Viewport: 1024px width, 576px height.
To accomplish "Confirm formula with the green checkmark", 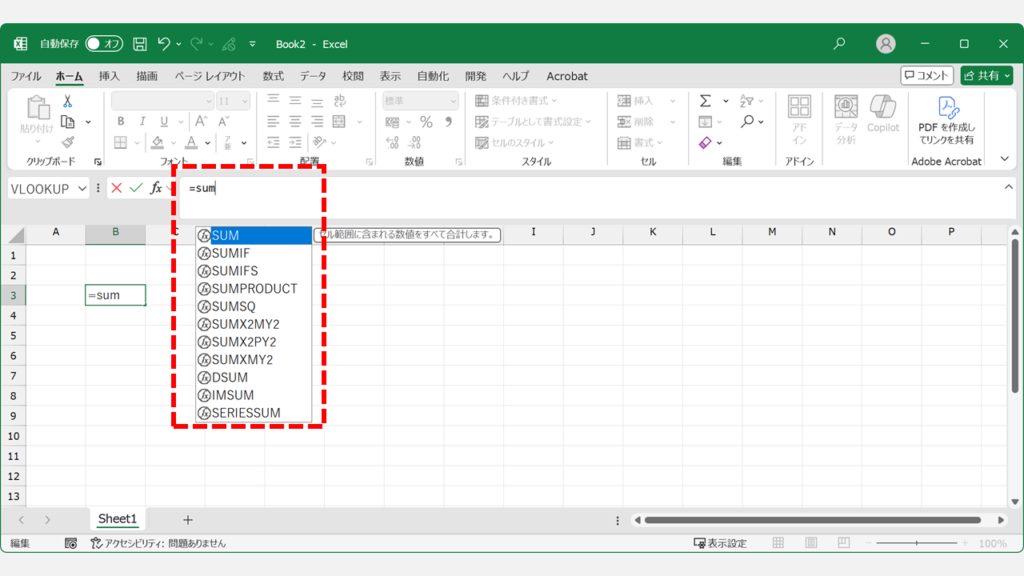I will pos(136,188).
